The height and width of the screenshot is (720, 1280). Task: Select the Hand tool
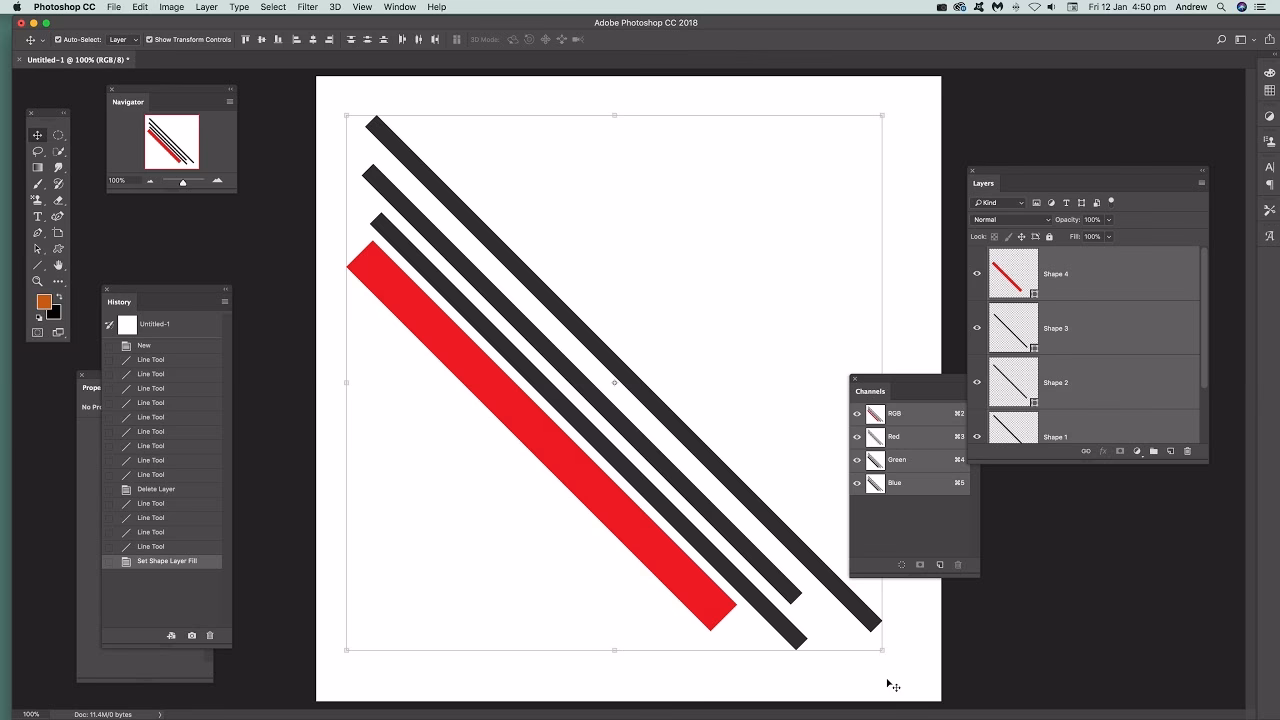click(x=58, y=265)
